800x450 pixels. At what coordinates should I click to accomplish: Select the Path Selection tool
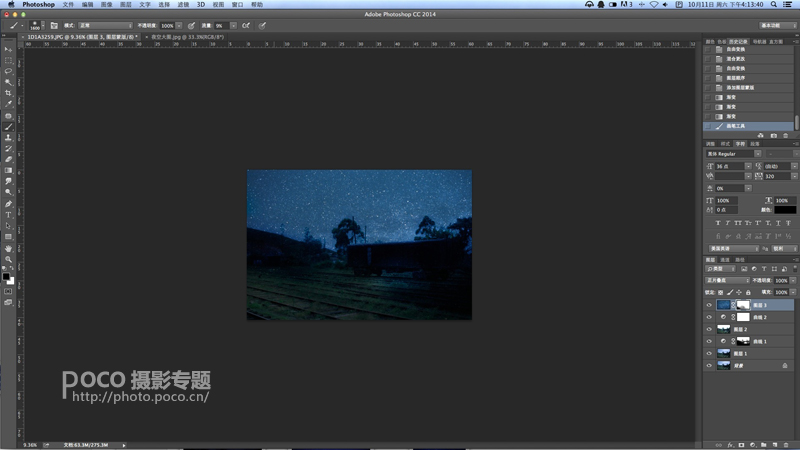pos(8,226)
